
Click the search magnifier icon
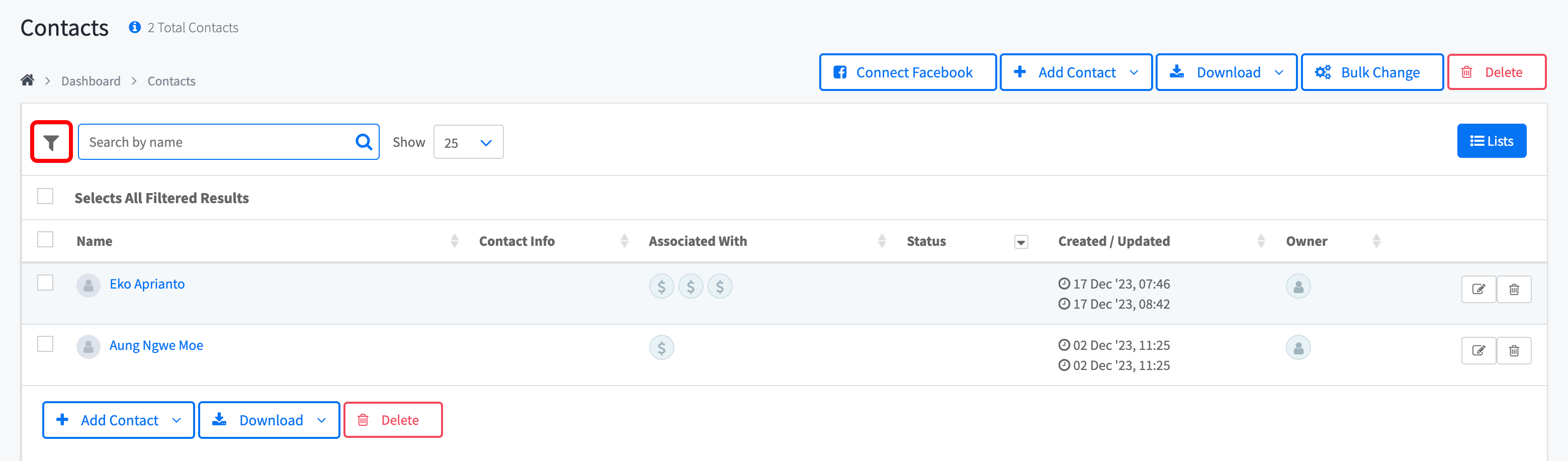coord(364,142)
